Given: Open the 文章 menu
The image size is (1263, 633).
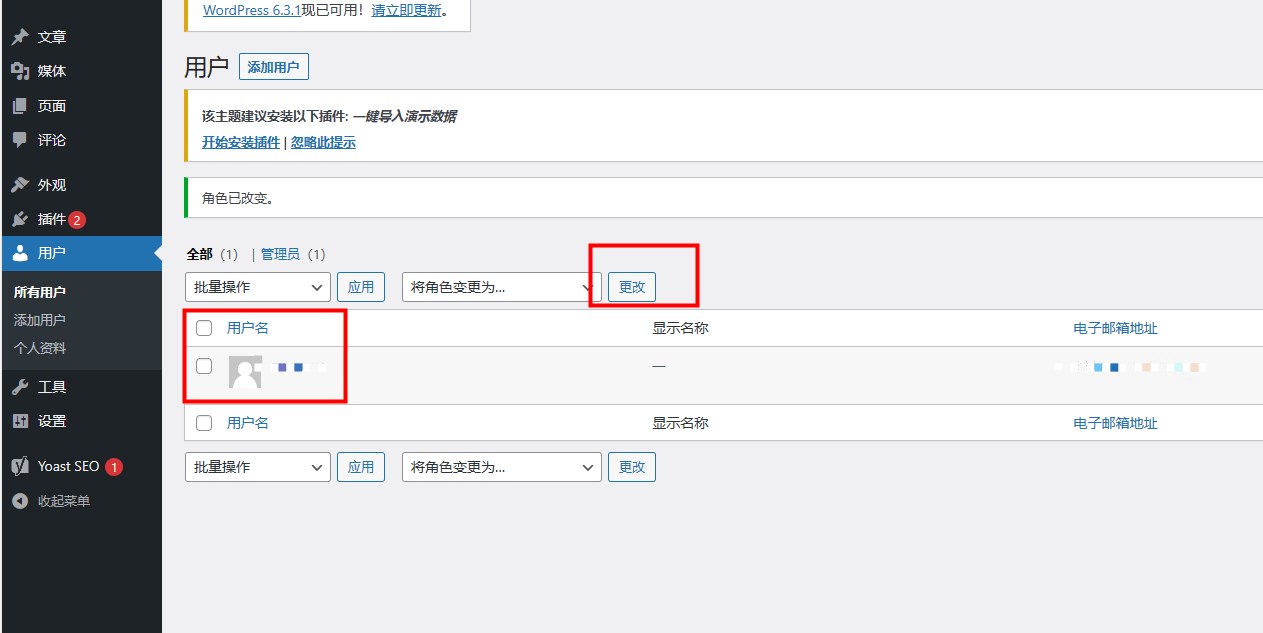Looking at the screenshot, I should (81, 37).
